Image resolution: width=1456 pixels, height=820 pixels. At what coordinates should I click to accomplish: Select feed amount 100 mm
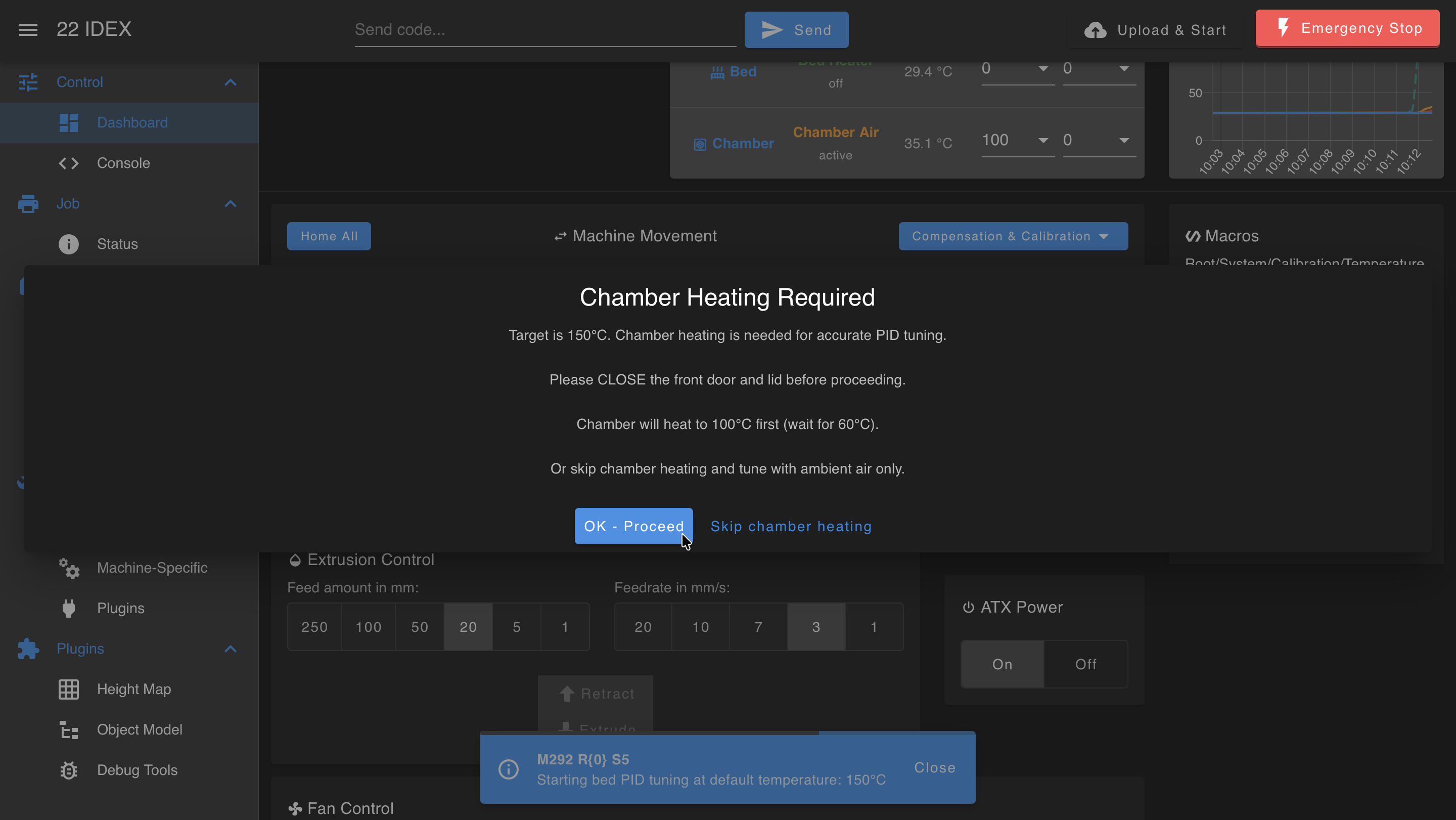coord(368,627)
